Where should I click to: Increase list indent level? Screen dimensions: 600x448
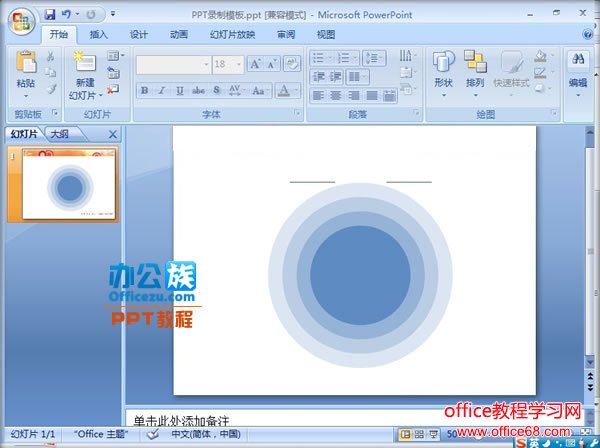point(336,77)
